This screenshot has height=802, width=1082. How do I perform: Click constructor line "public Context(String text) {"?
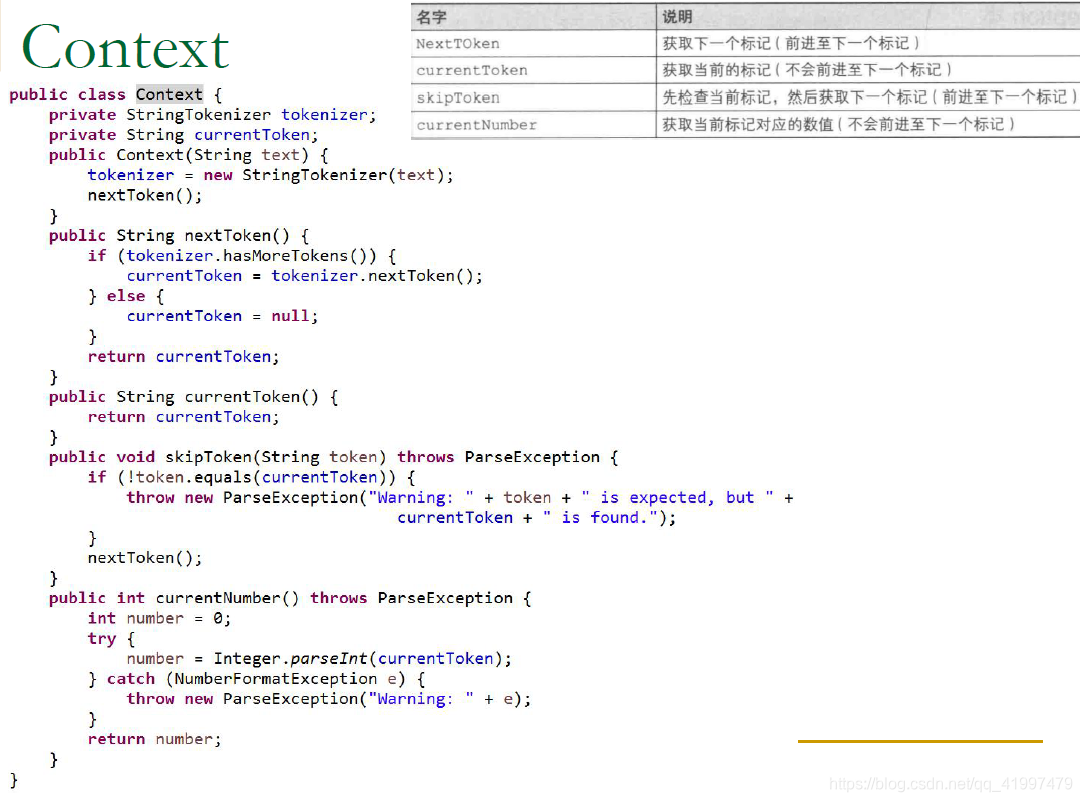(x=188, y=155)
